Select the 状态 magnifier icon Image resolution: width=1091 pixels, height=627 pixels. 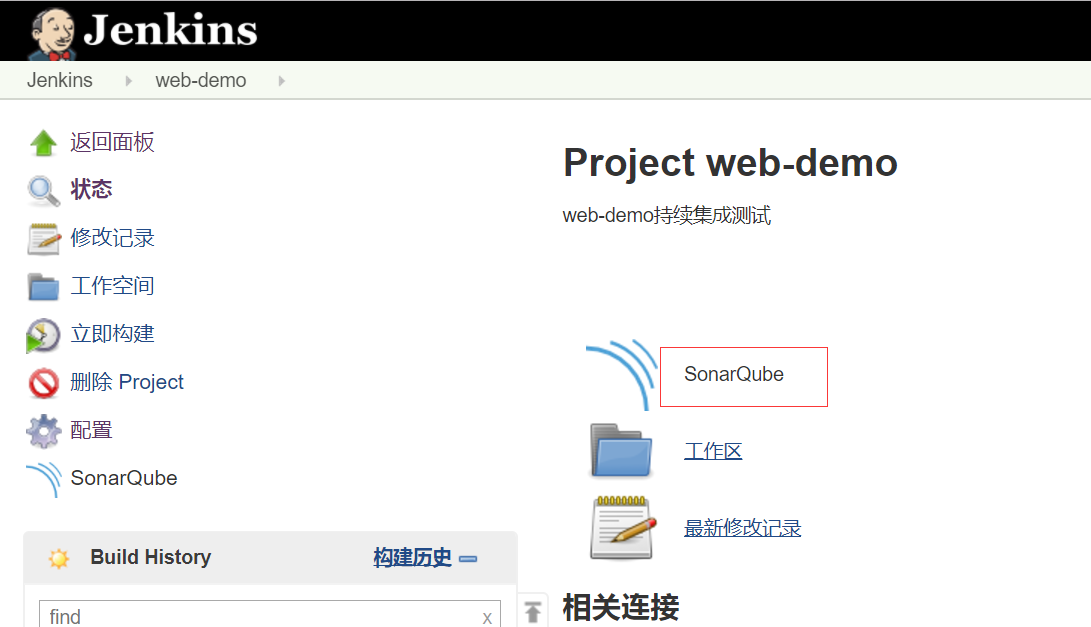[x=42, y=190]
